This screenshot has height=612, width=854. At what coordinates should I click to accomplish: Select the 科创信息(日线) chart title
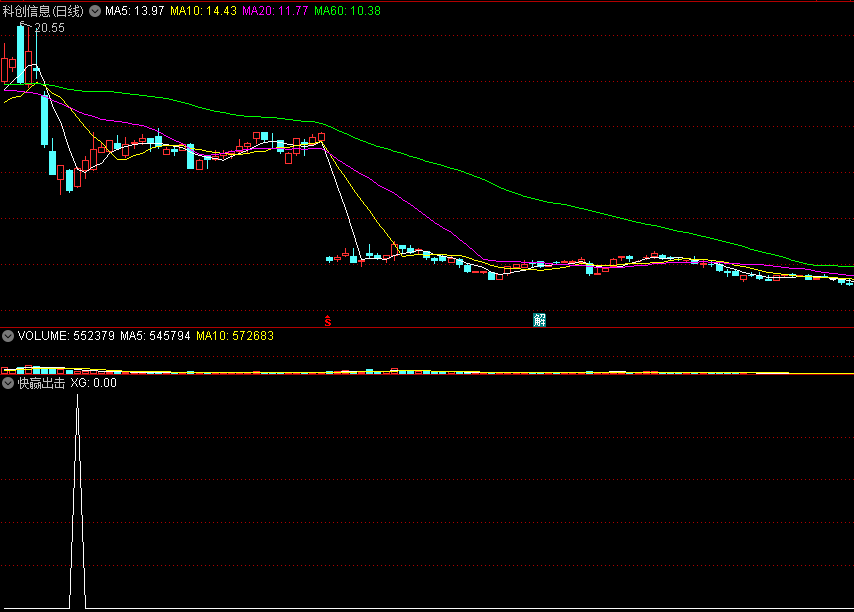[x=43, y=11]
